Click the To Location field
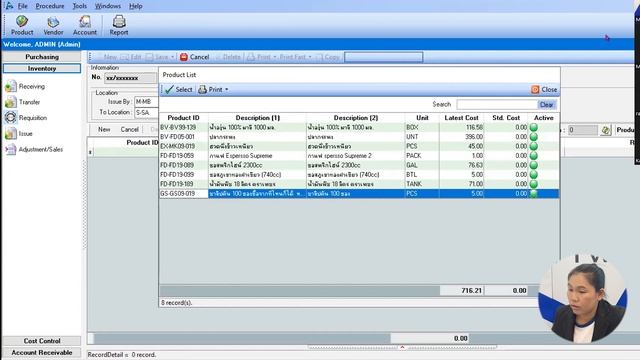The image size is (640, 360). click(146, 112)
